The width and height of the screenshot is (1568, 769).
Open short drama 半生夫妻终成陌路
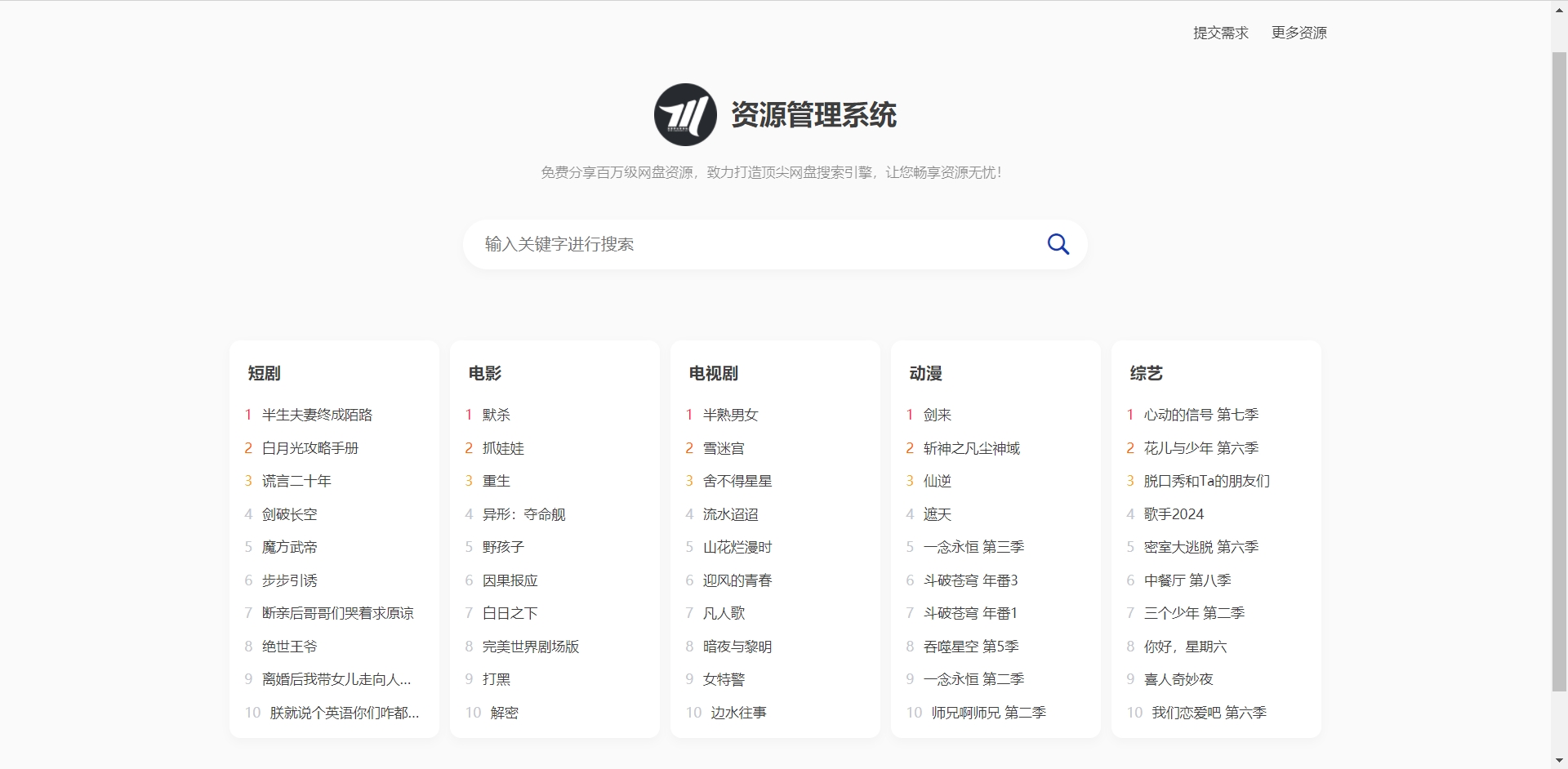pos(317,415)
